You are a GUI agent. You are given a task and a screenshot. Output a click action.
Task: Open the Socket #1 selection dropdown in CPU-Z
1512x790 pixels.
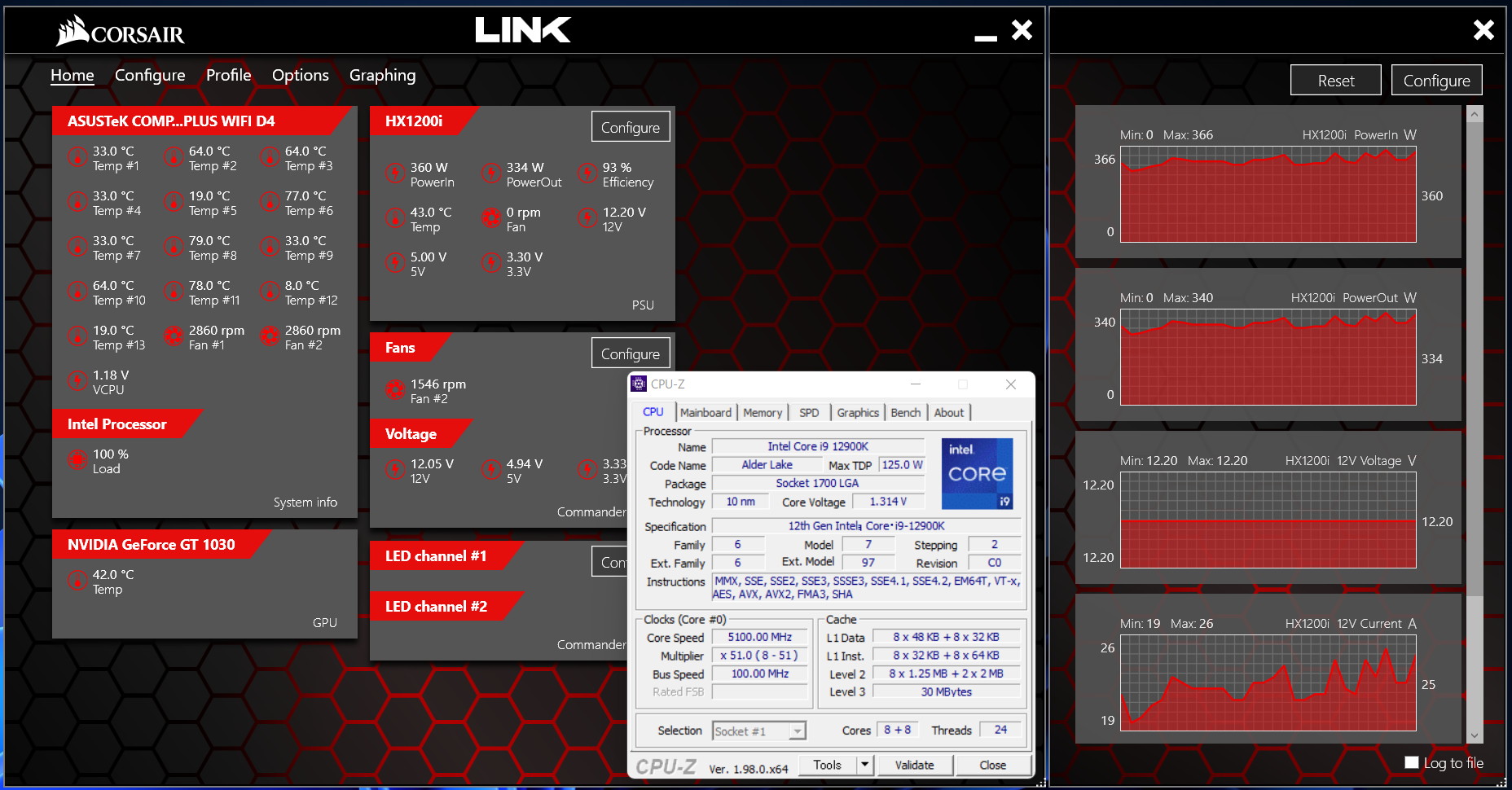759,731
